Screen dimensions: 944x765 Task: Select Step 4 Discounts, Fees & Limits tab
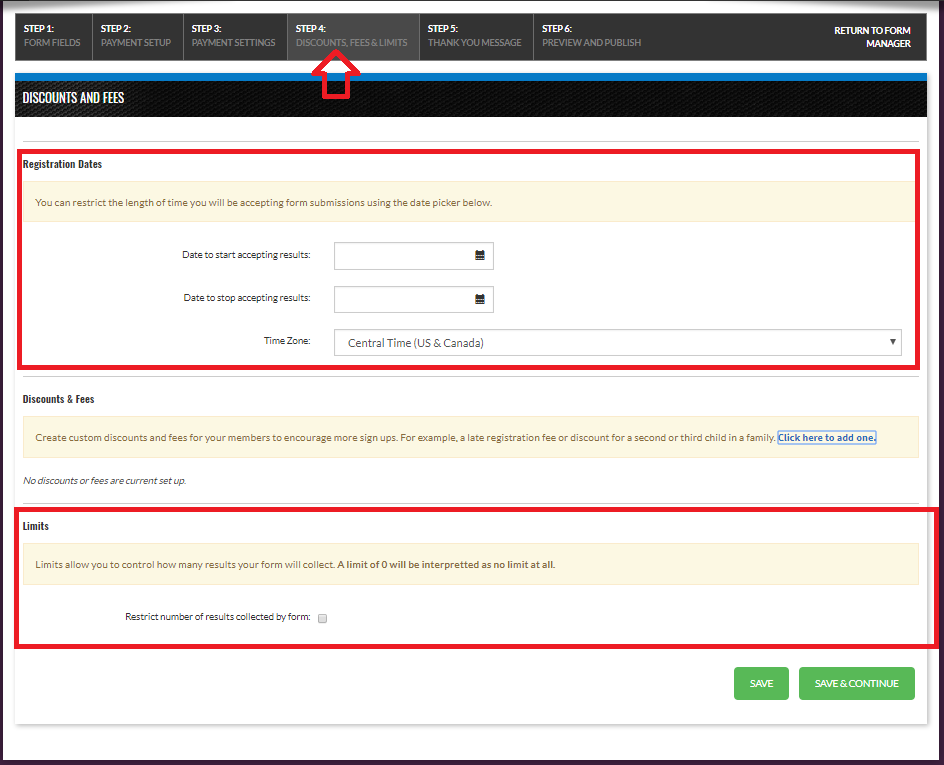tap(352, 36)
